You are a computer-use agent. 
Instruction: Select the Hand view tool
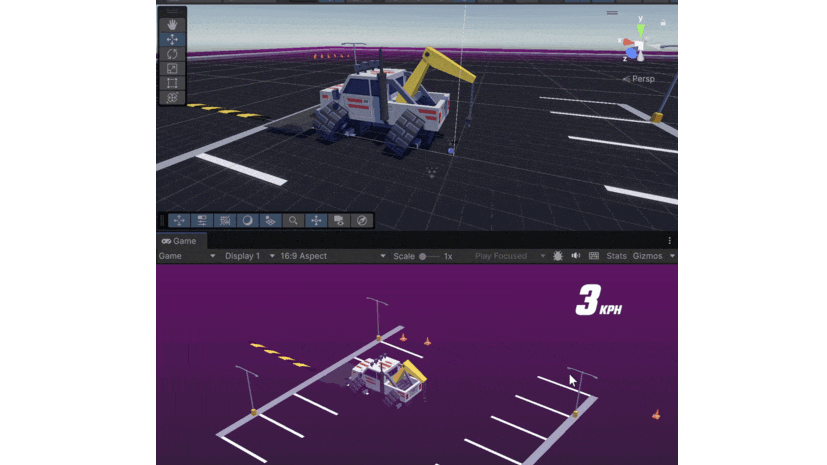[172, 24]
